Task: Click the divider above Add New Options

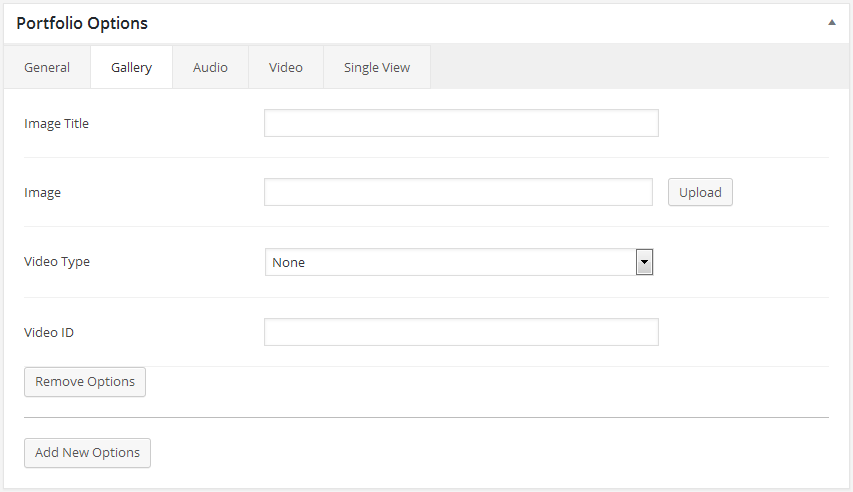Action: point(426,417)
